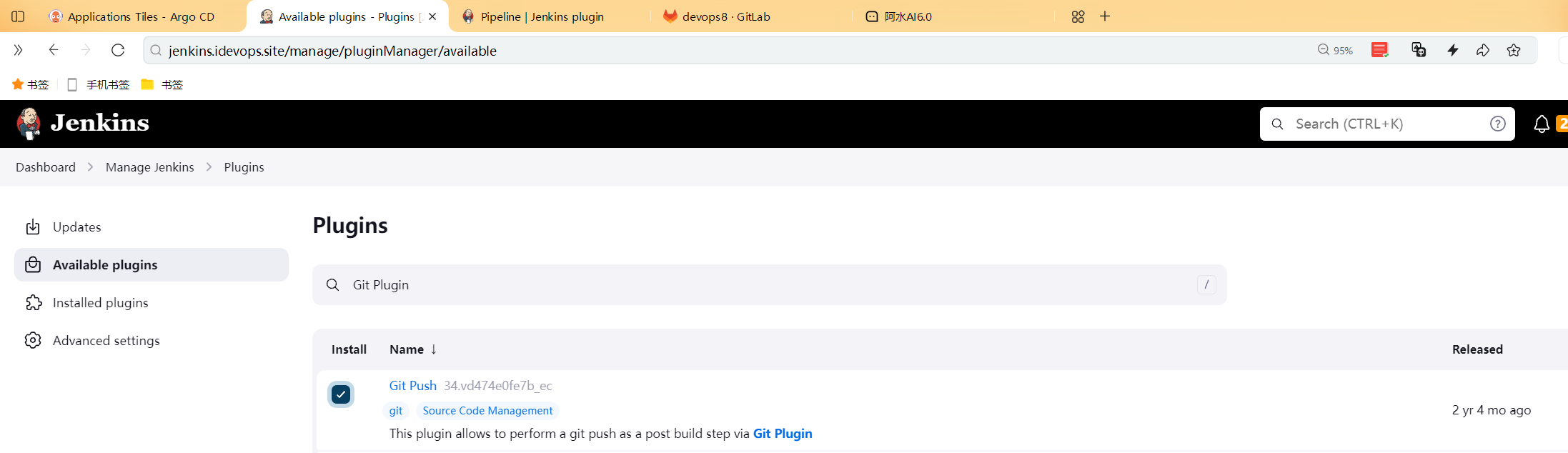Click the Released column header
The height and width of the screenshot is (453, 1568).
pos(1477,349)
